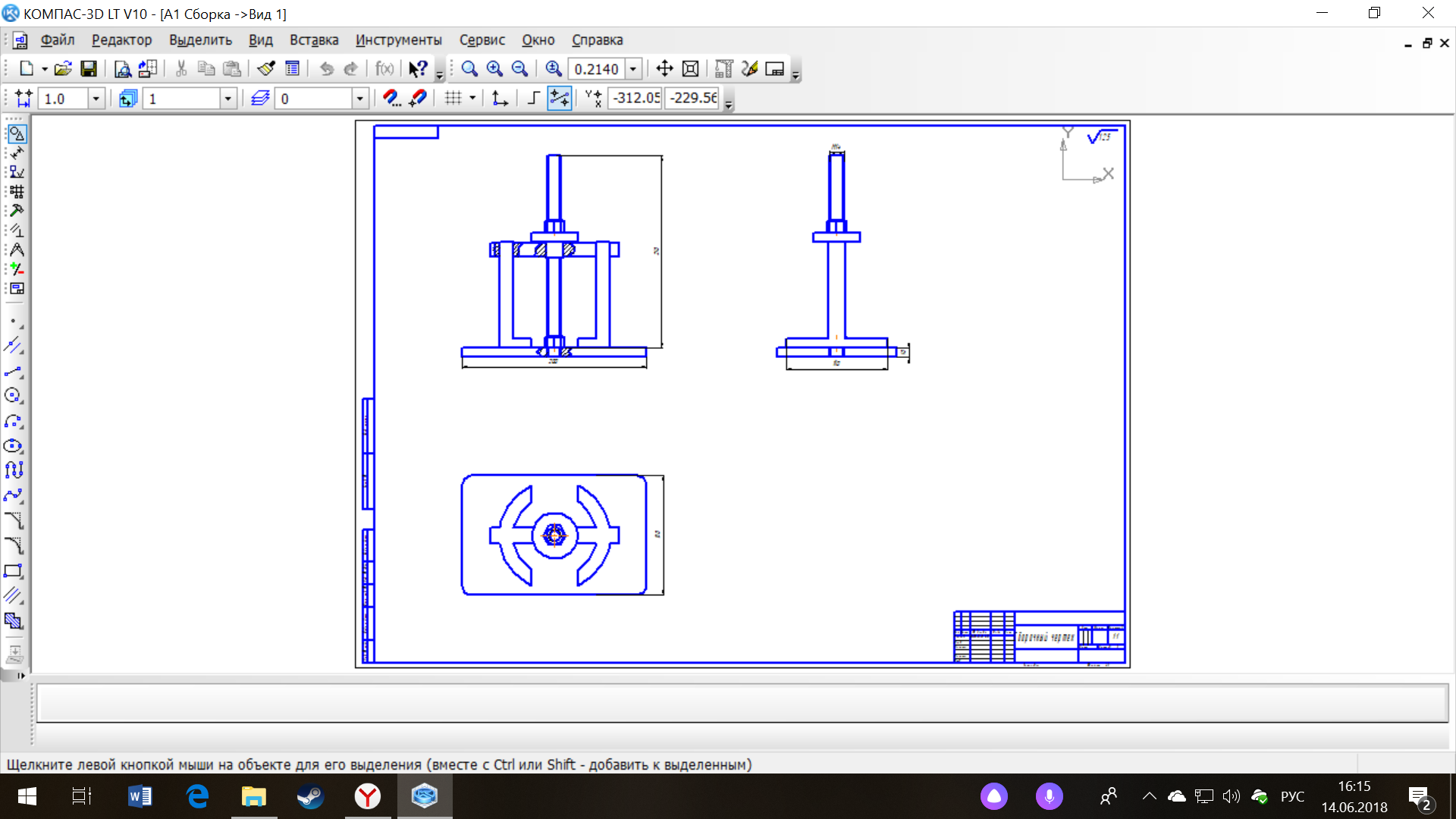This screenshot has height=819, width=1456.
Task: Click the X coordinate field -312.05
Action: pyautogui.click(x=635, y=98)
